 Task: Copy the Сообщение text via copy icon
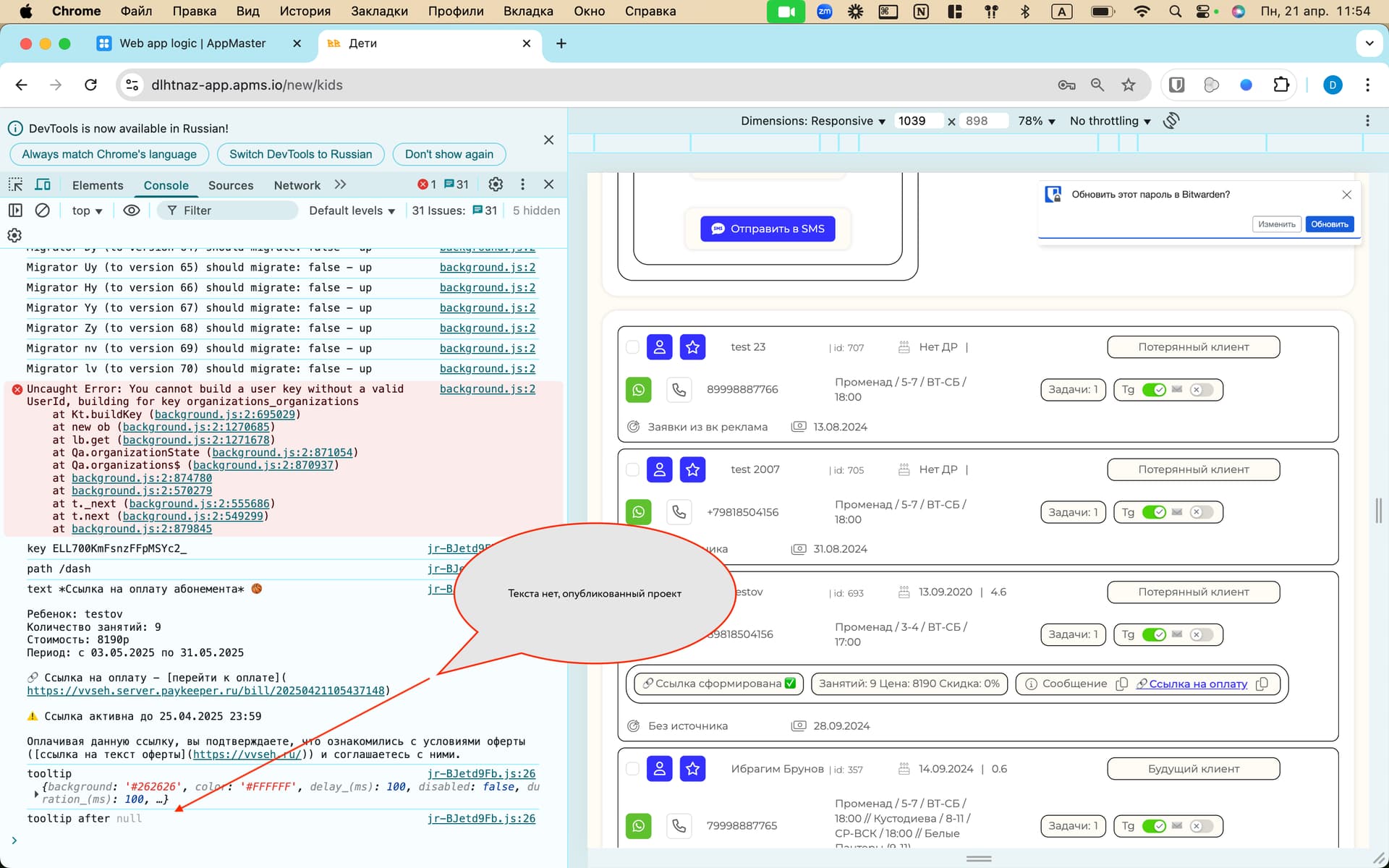1121,684
